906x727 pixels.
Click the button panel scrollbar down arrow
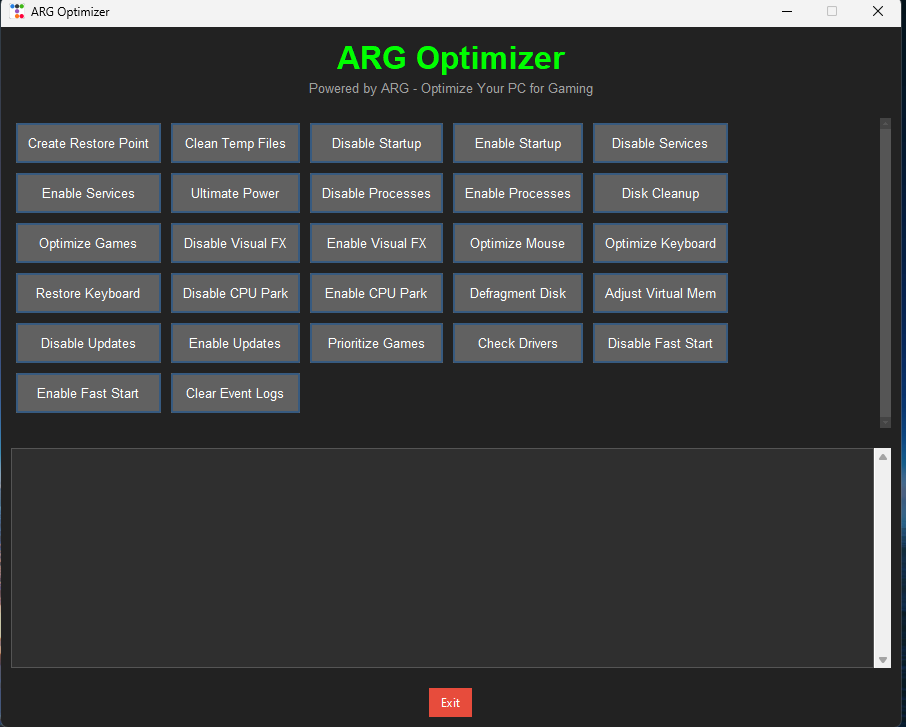click(x=885, y=422)
